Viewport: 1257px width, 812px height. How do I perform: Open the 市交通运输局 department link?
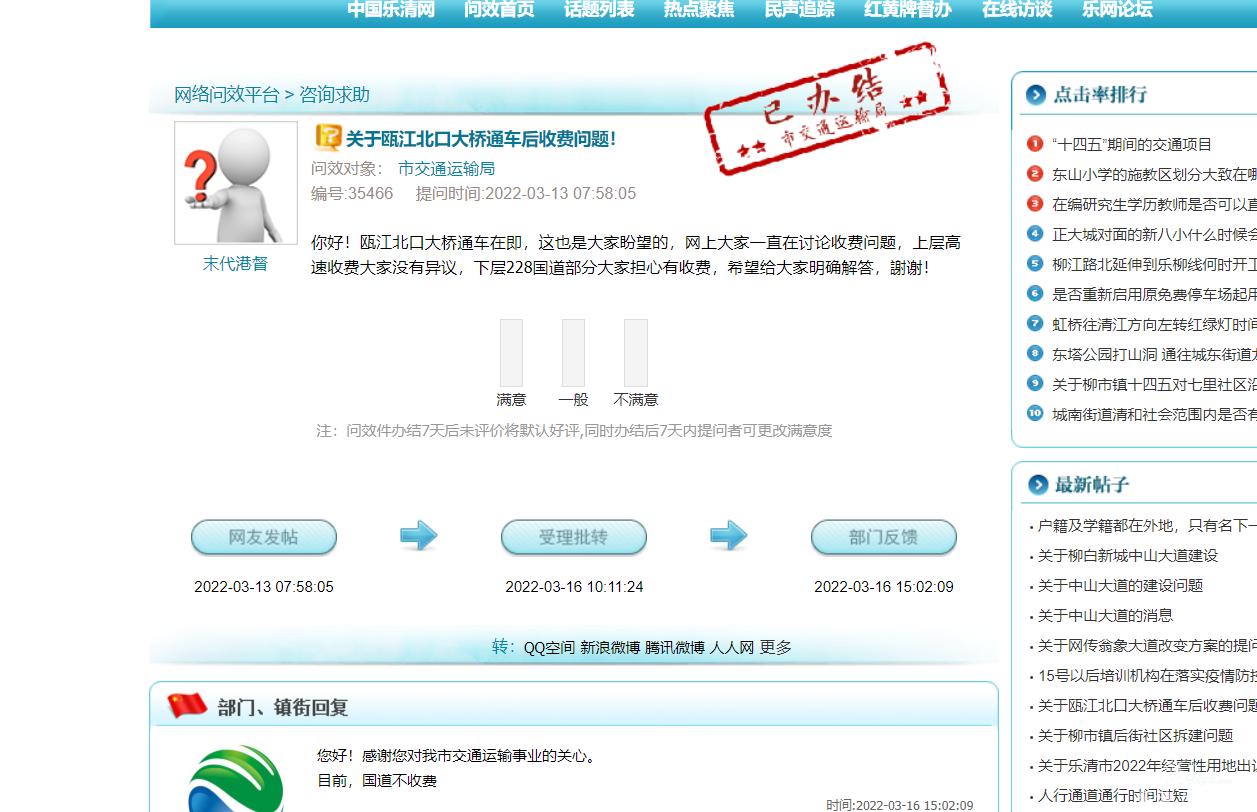click(446, 169)
